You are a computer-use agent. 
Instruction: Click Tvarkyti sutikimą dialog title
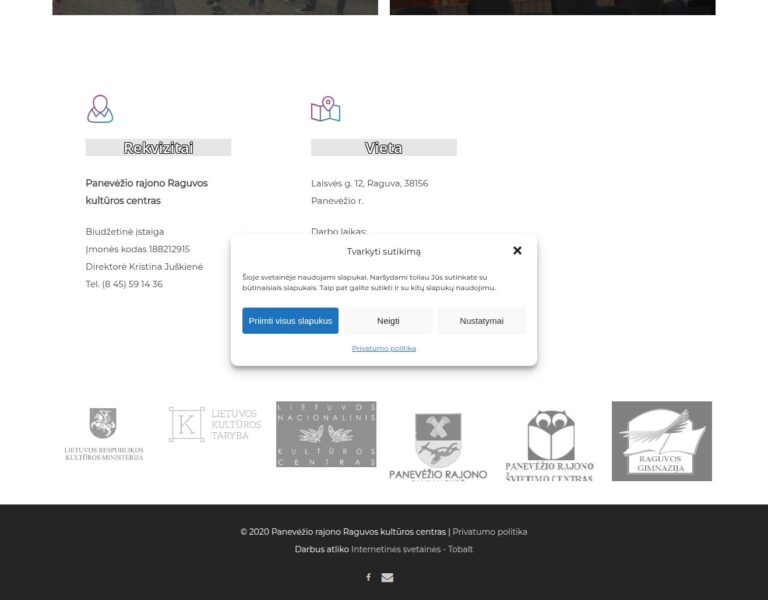point(384,251)
